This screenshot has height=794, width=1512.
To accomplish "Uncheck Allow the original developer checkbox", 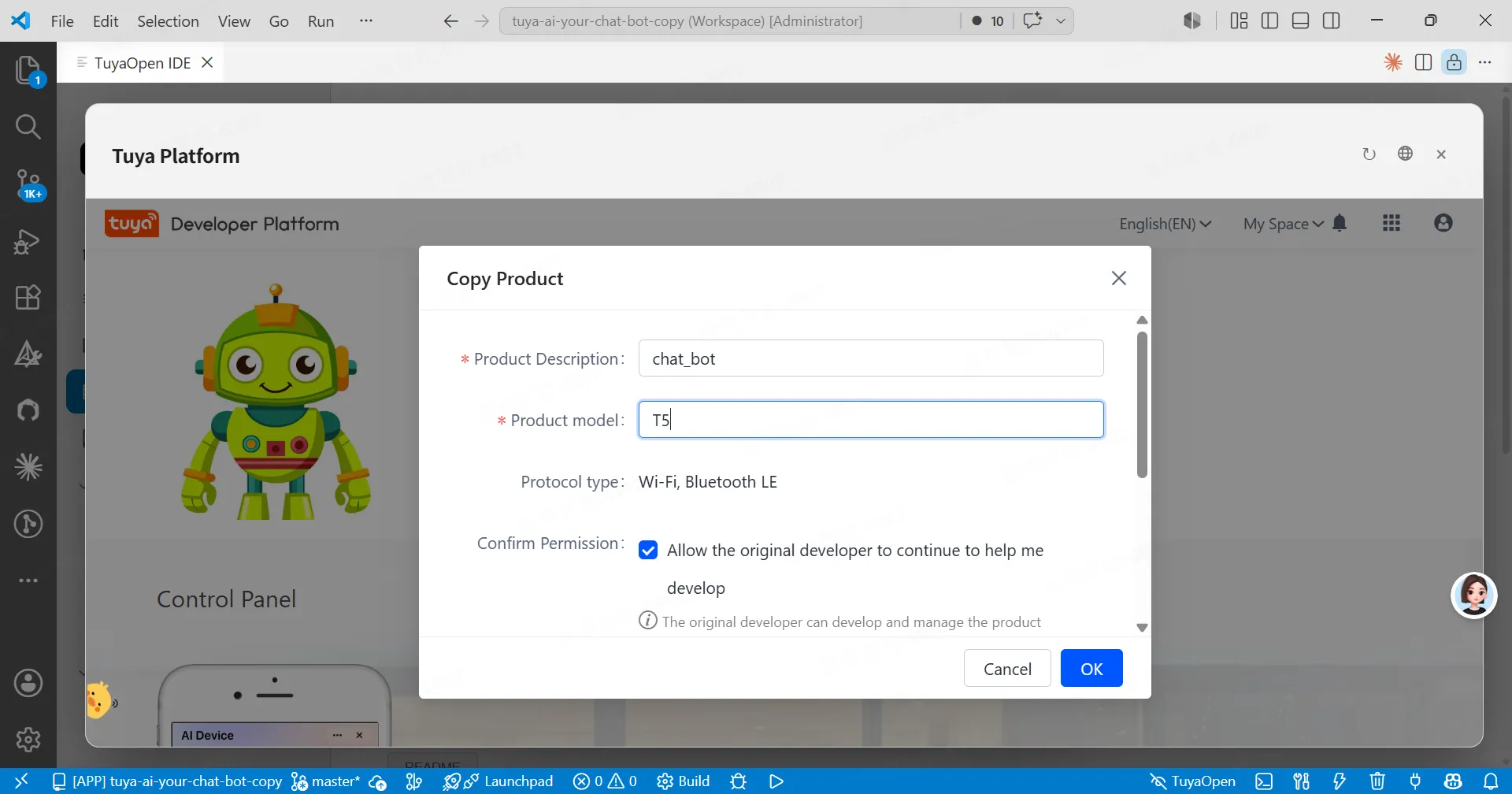I will [x=648, y=550].
